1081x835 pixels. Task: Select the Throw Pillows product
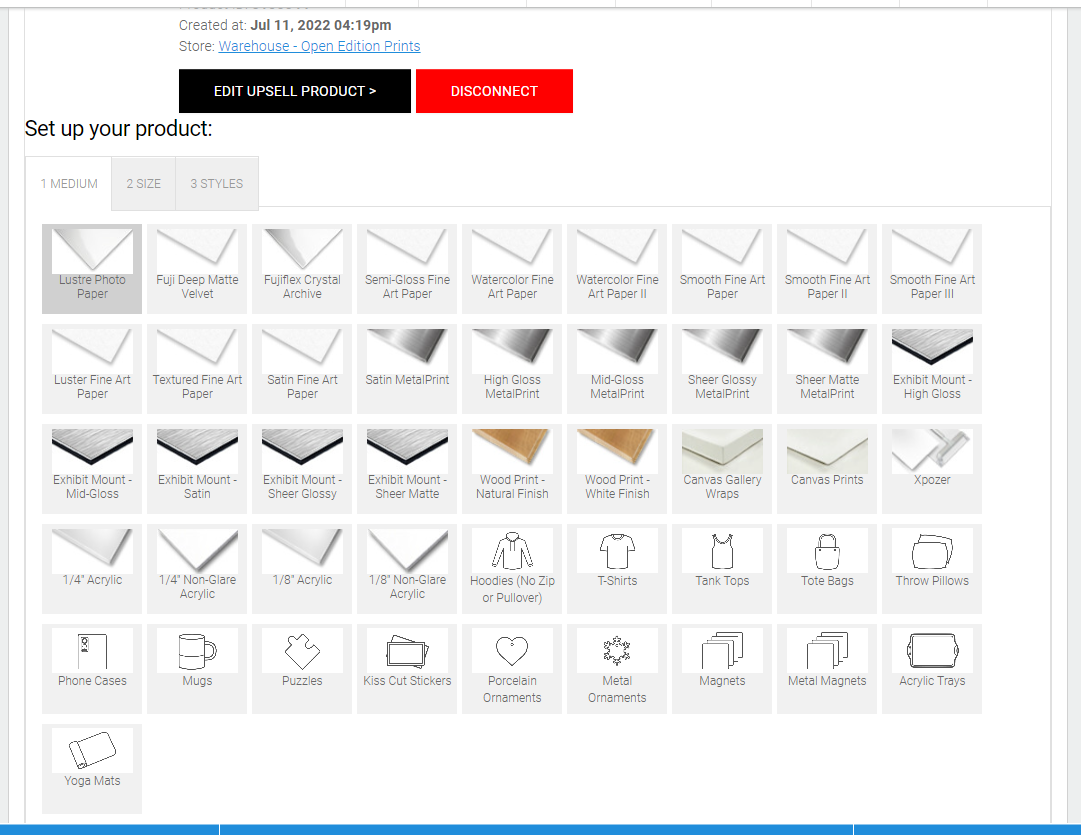932,569
